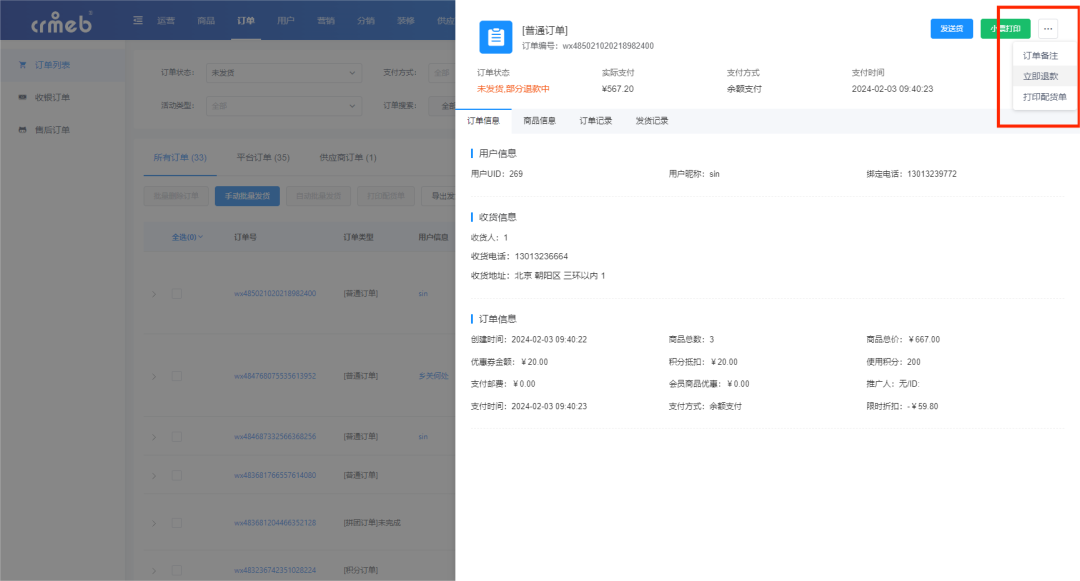Click the 未发货,部分退款中 order status text
The width and height of the screenshot is (1080, 581).
(513, 89)
